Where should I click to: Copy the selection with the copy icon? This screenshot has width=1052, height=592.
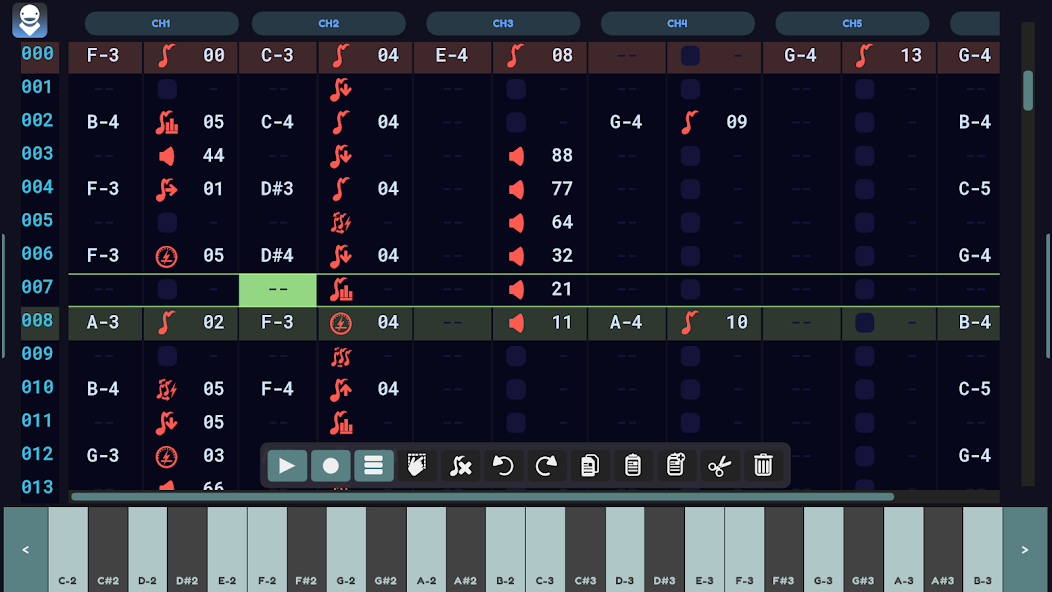(x=589, y=465)
